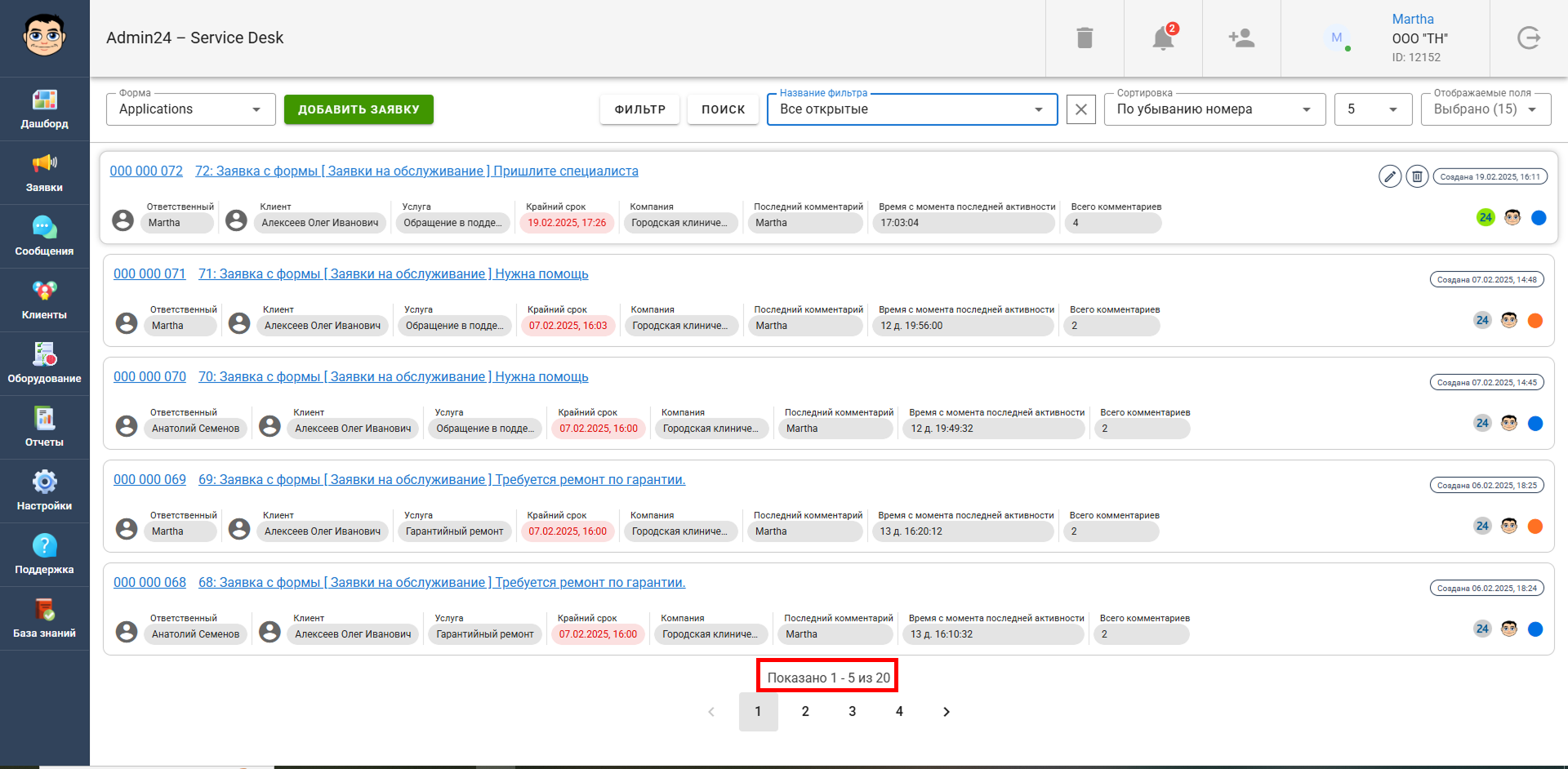Go to page 2 of tickets
Viewport: 1568px width, 769px height.
[x=805, y=712]
